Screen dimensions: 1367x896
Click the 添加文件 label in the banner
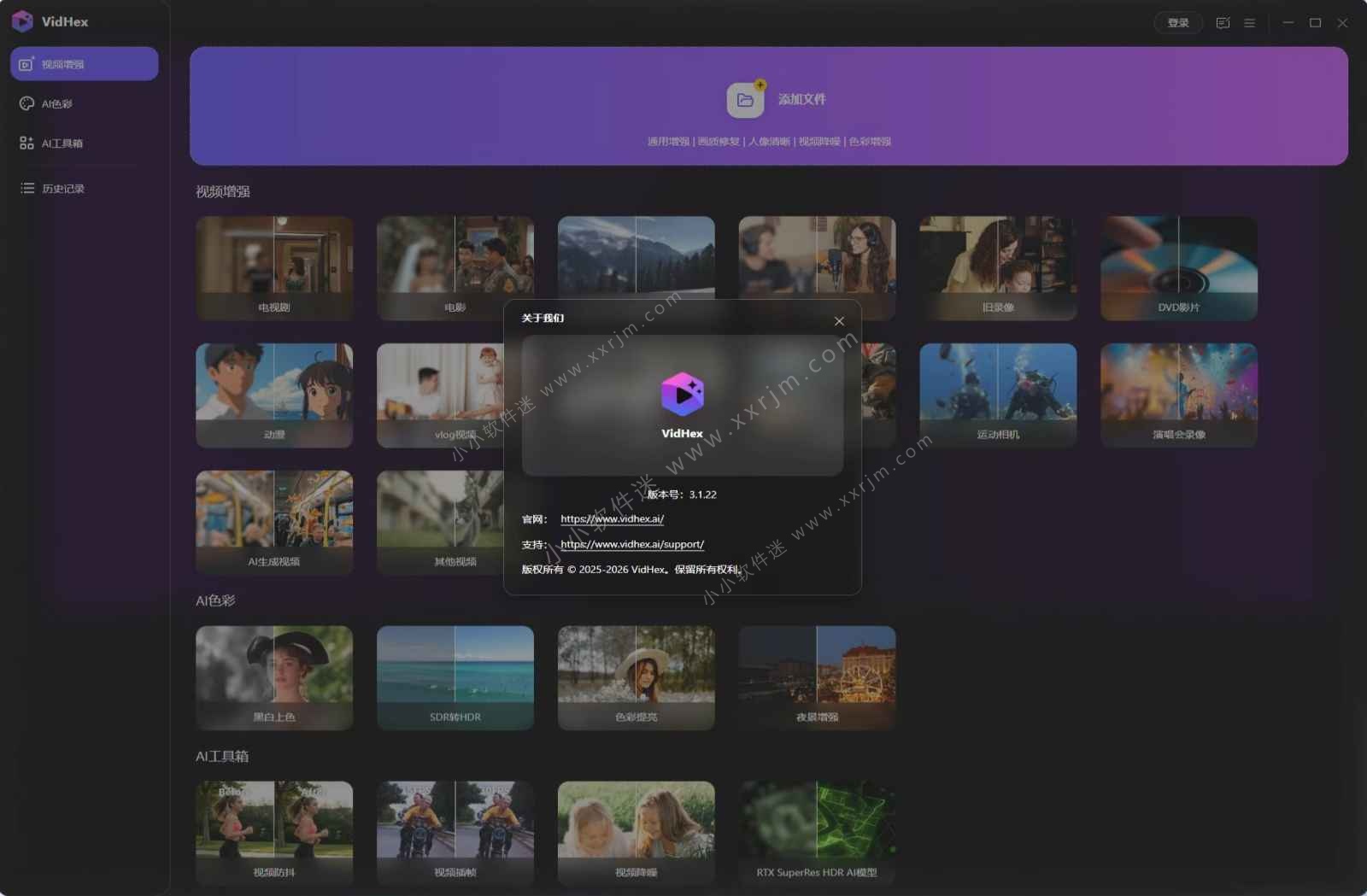point(801,99)
